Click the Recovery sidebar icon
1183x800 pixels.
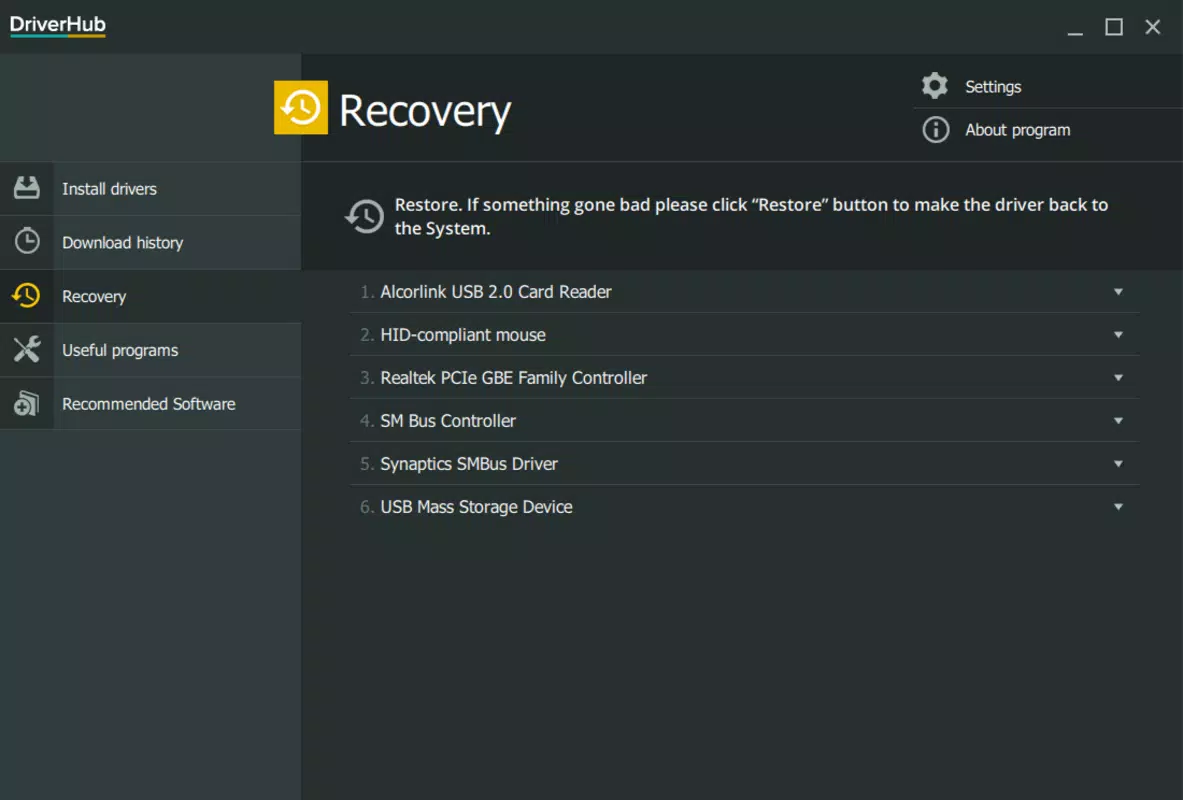[26, 296]
